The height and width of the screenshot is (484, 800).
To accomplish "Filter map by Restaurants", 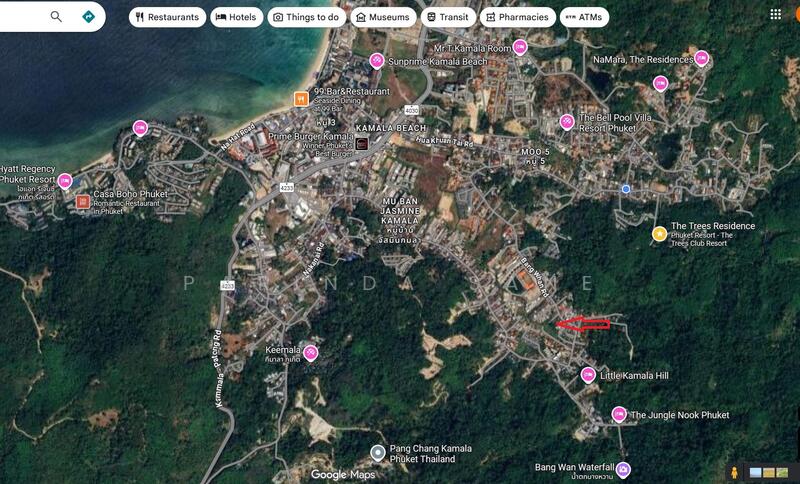I will [167, 17].
